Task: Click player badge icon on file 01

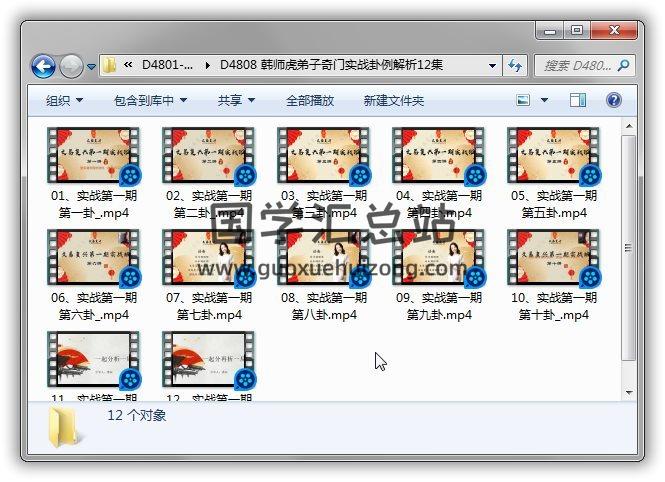Action: 130,175
